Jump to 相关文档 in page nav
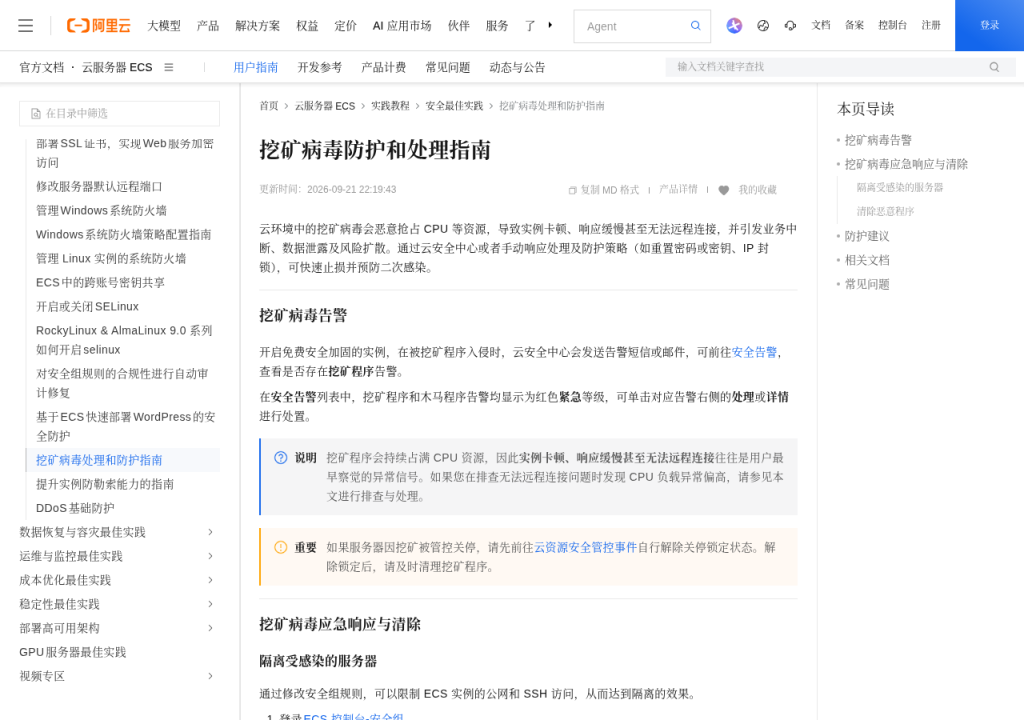1024x720 pixels. pos(867,261)
